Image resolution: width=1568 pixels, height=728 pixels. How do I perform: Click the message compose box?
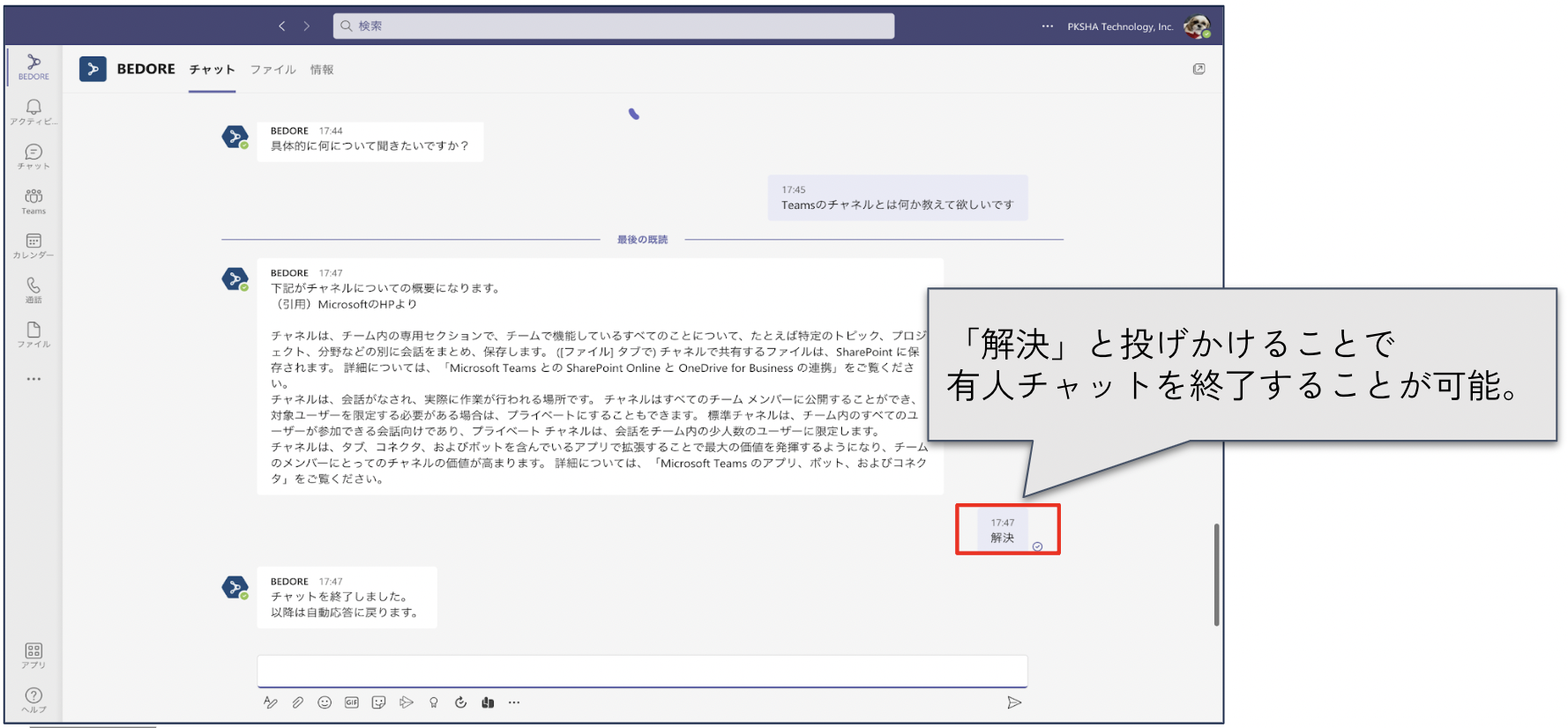[x=642, y=671]
